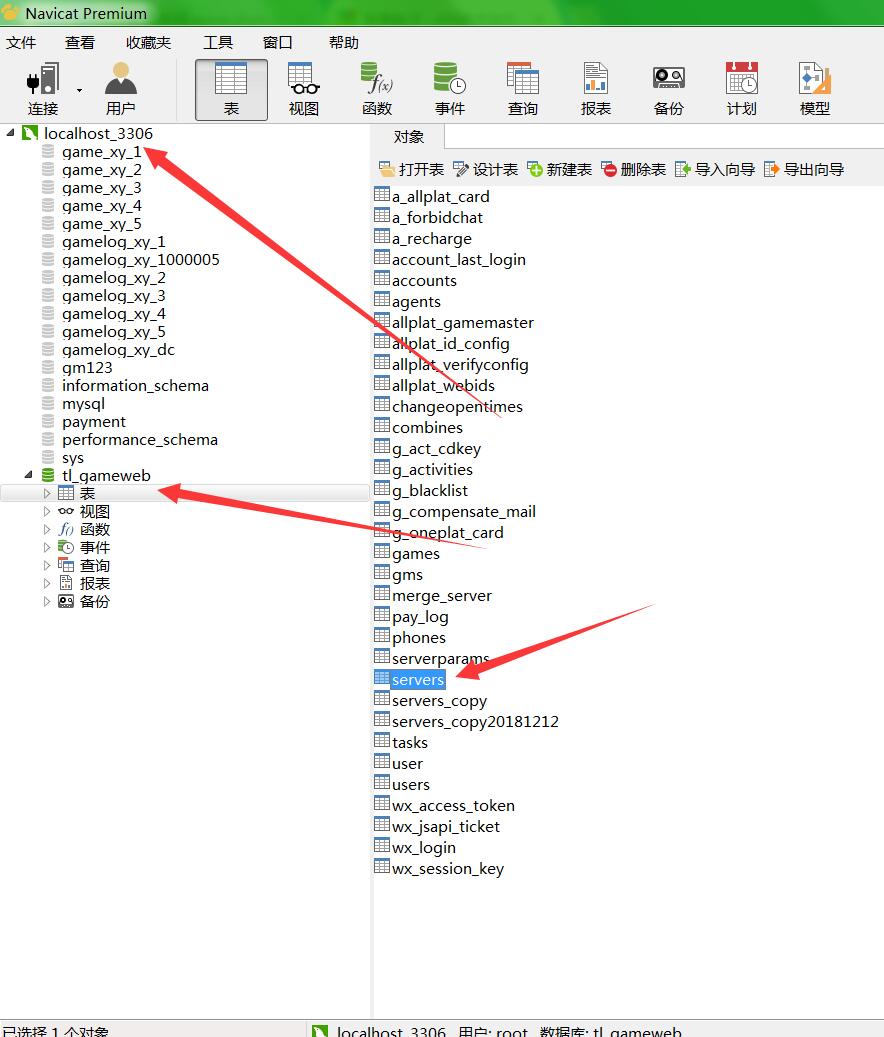The height and width of the screenshot is (1037, 884).
Task: Click the 新建表 (New Table) button
Action: [560, 169]
